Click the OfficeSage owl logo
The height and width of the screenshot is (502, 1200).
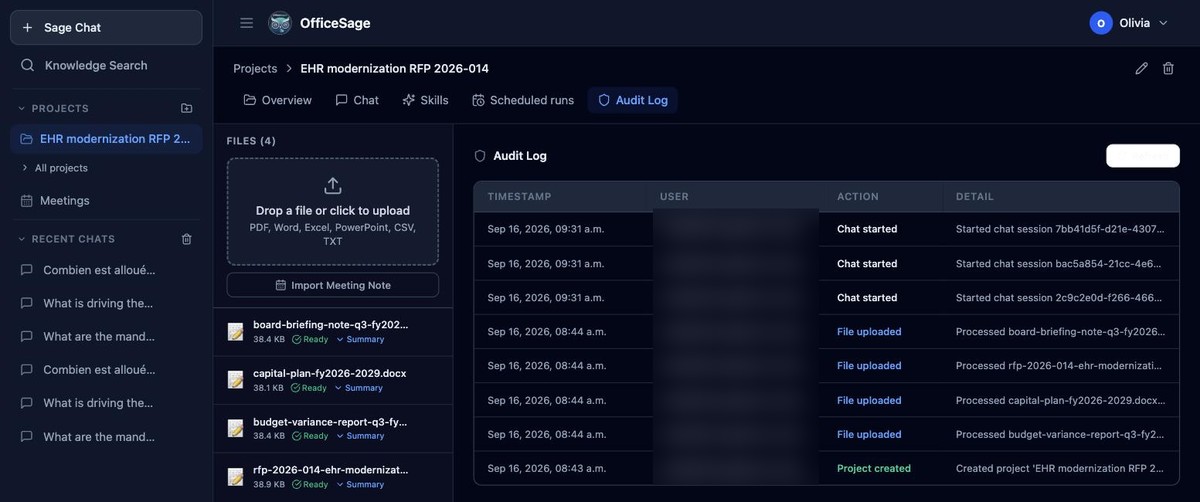pos(280,23)
